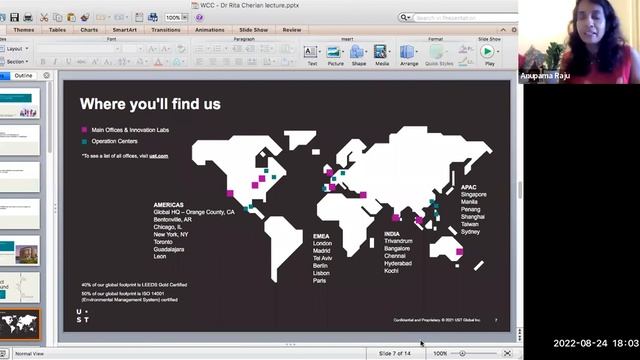Switch to the Themes ribbon tab
Image resolution: width=640 pixels, height=360 pixels.
point(24,30)
